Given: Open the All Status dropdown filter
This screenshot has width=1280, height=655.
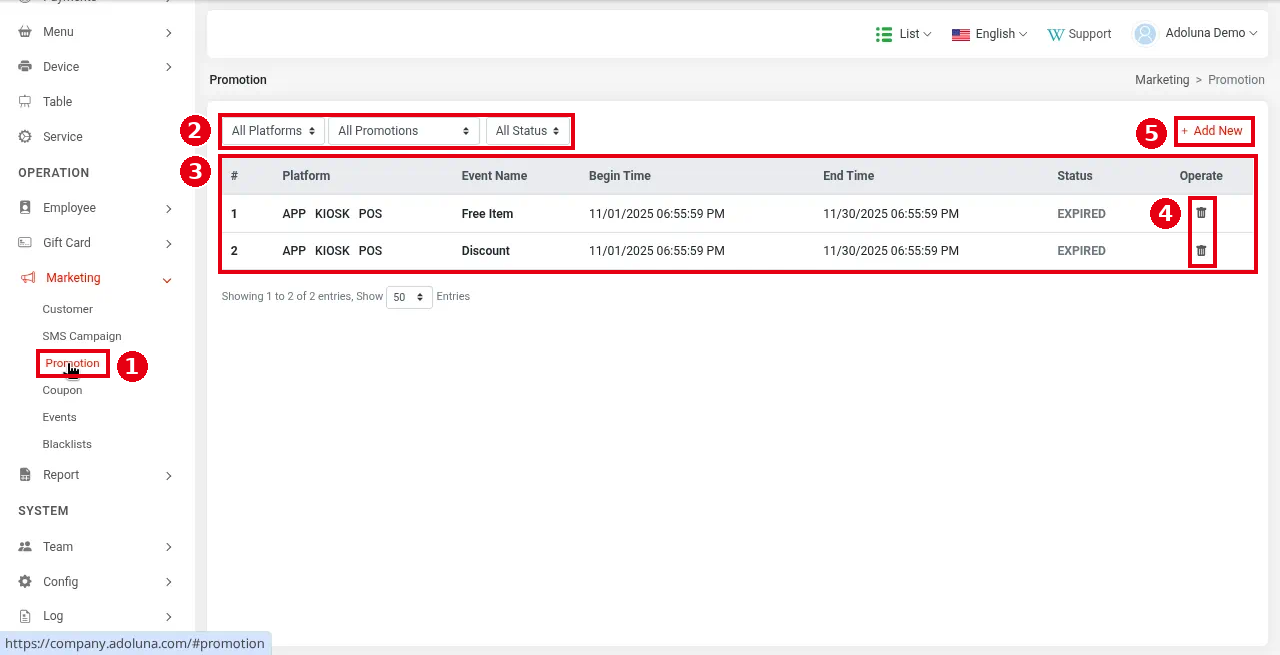Looking at the screenshot, I should click(527, 131).
